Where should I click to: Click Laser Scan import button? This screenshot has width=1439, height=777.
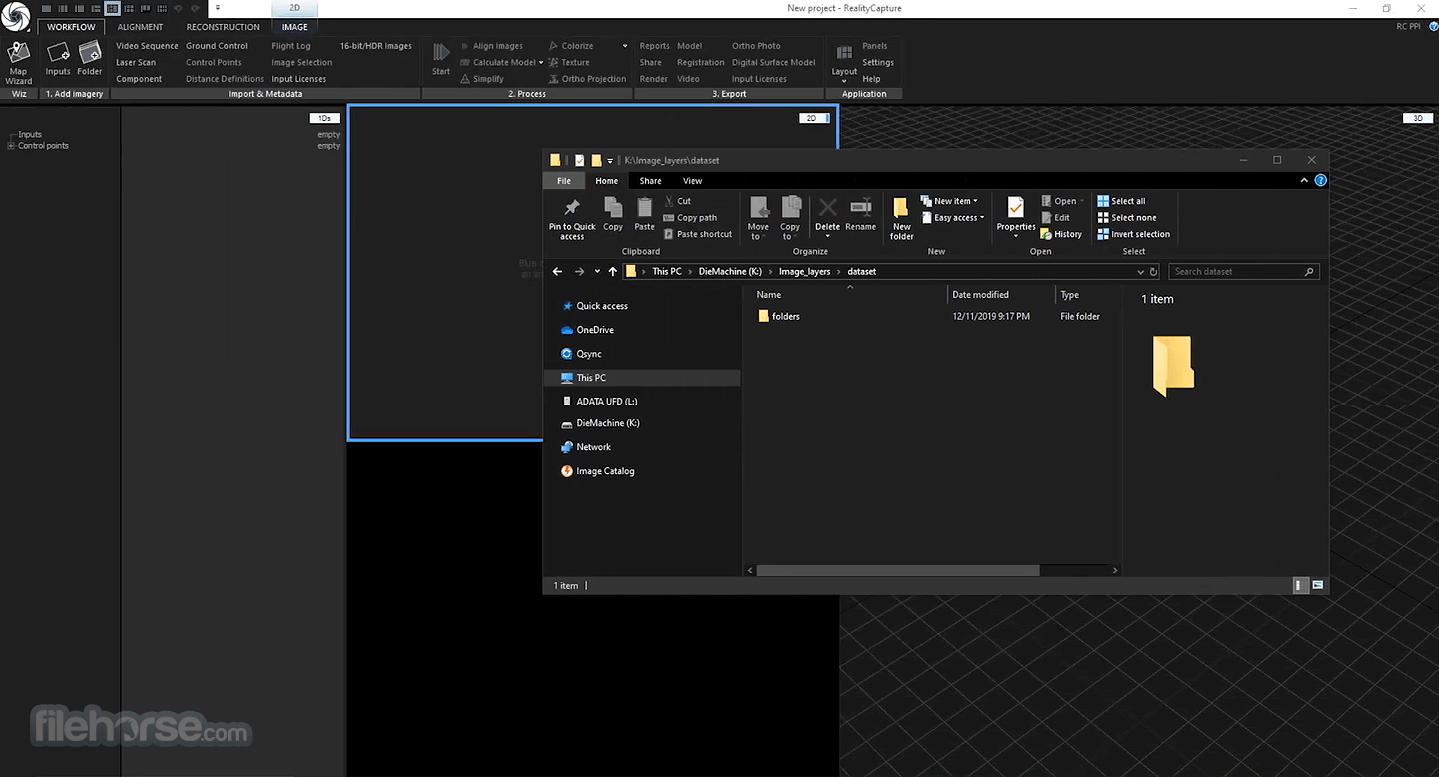click(x=136, y=62)
